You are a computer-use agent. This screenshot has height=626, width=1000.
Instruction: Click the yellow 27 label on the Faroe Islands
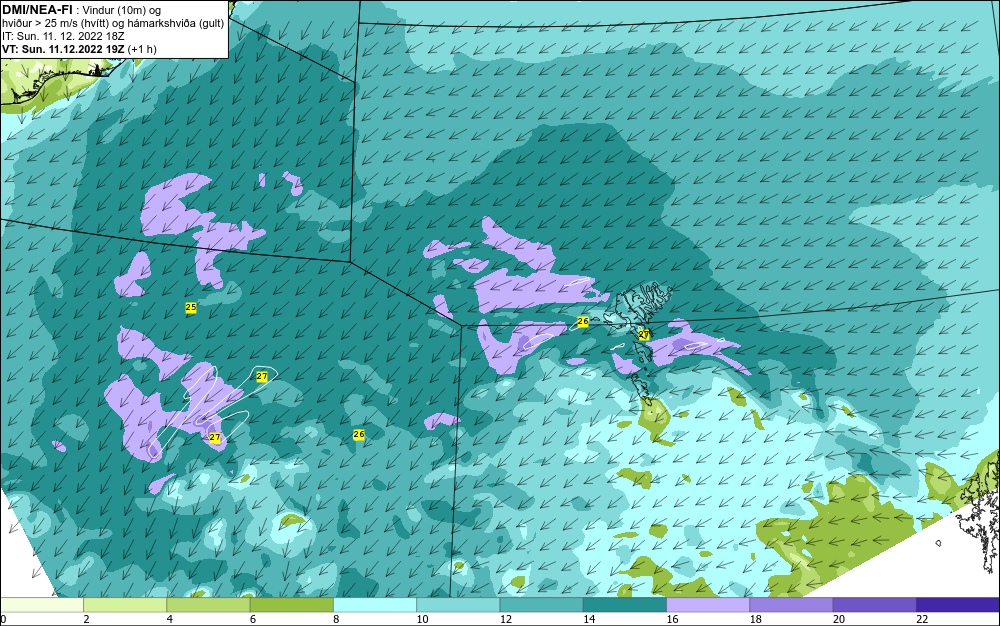(x=643, y=334)
